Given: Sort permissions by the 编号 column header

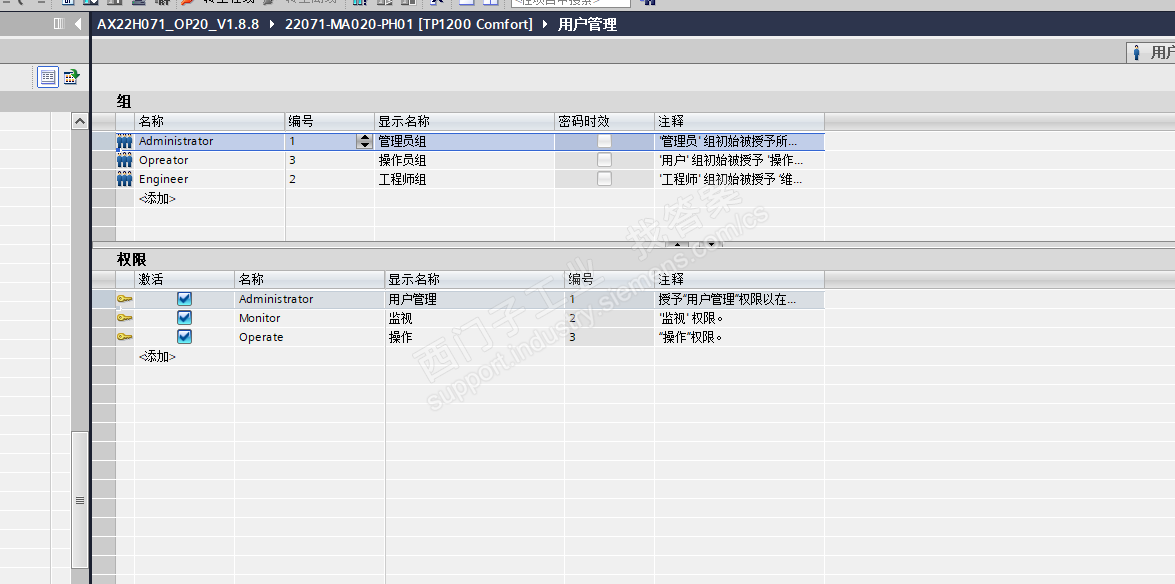Looking at the screenshot, I should (x=610, y=280).
